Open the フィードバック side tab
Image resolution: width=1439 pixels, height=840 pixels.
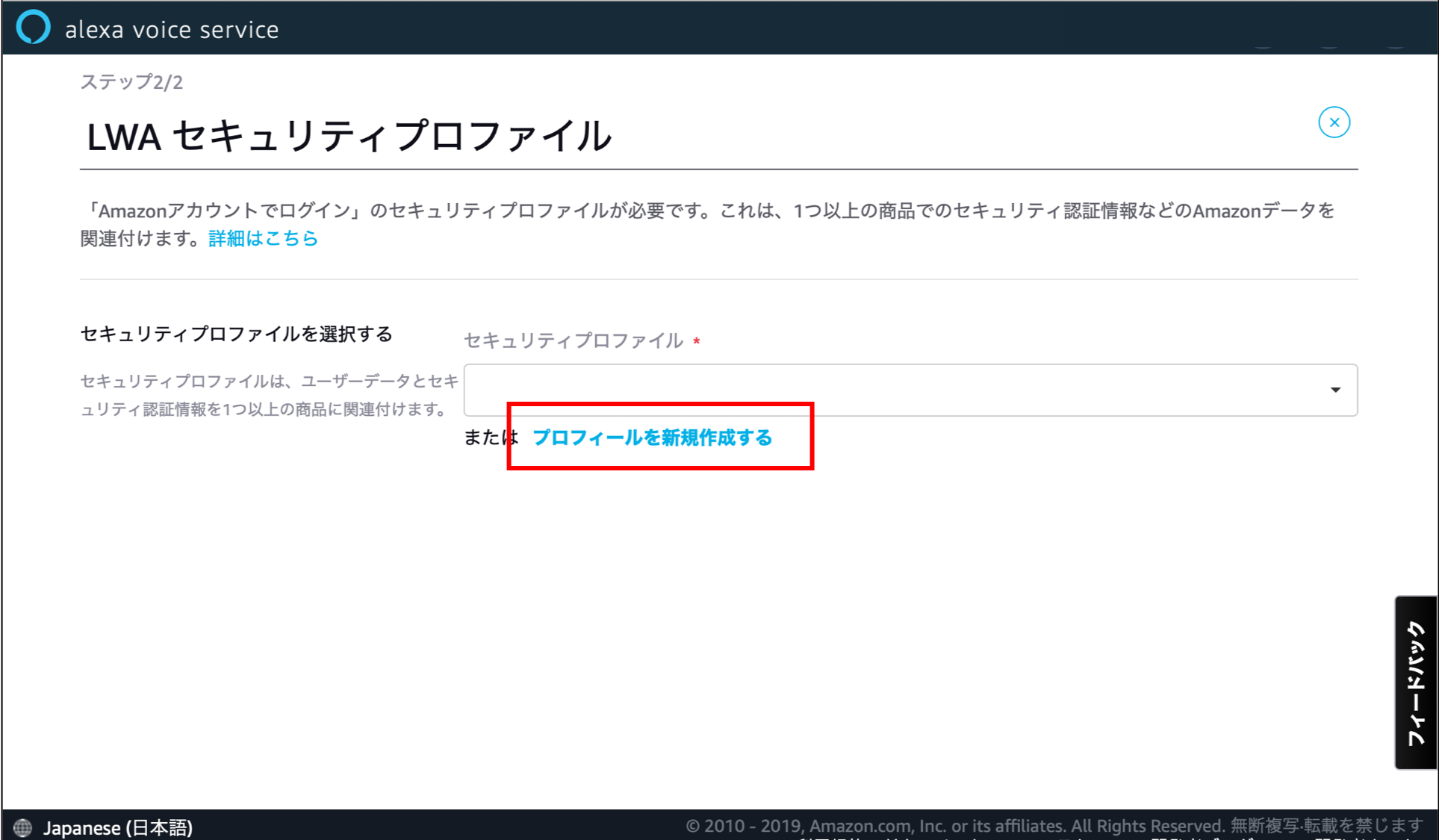[x=1415, y=682]
